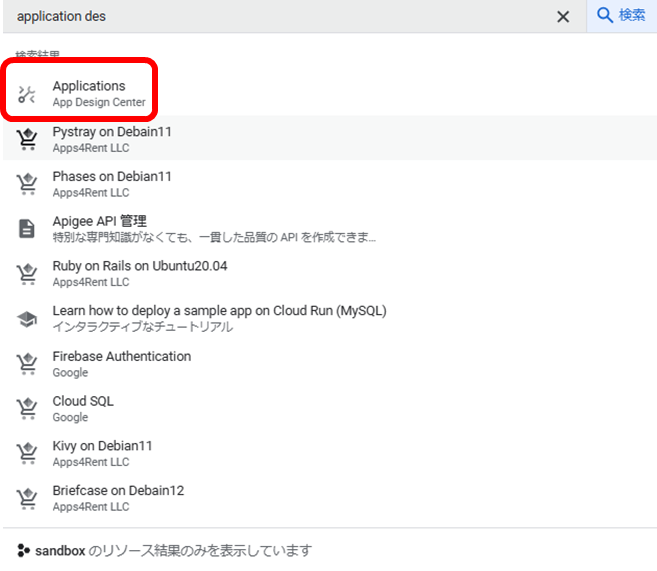Screen dimensions: 657x571
Task: Select Cloud SQL result
Action: (330, 408)
